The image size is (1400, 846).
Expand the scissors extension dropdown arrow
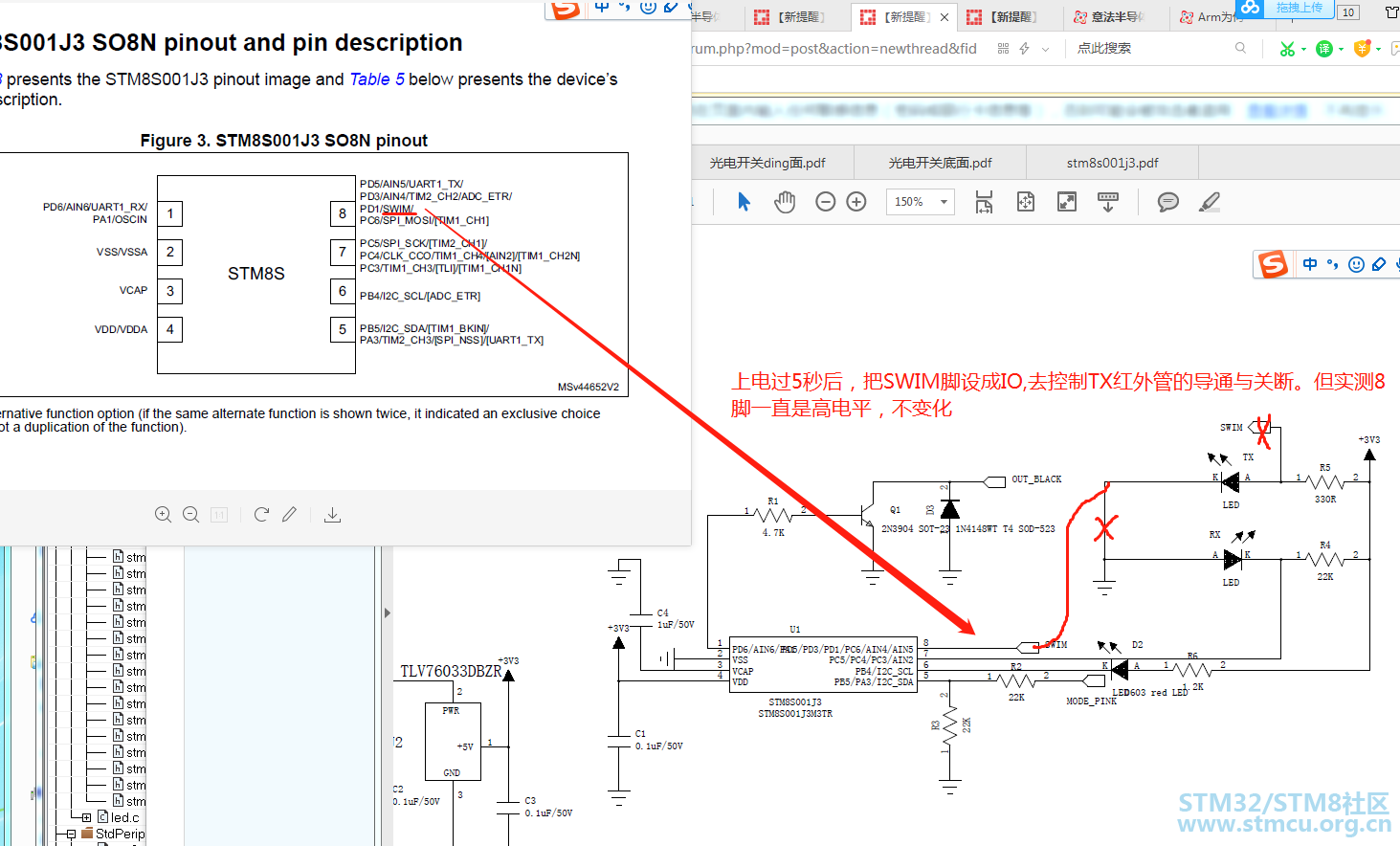tap(1303, 49)
